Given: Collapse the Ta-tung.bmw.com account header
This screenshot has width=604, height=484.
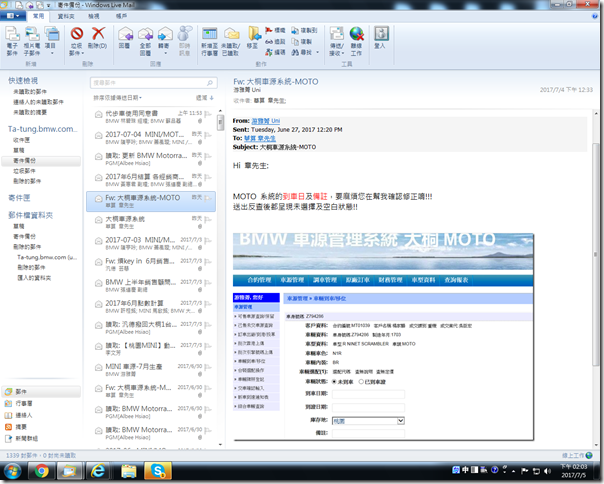Looking at the screenshot, I should [42, 129].
